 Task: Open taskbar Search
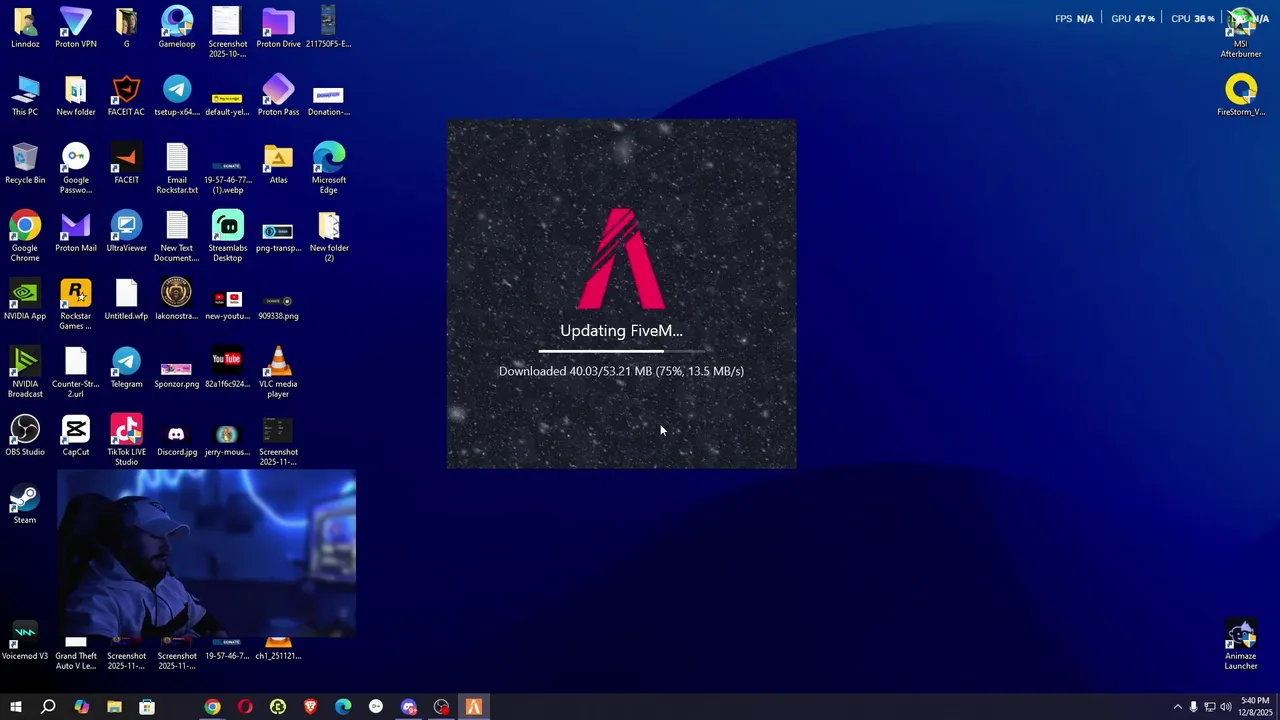48,707
